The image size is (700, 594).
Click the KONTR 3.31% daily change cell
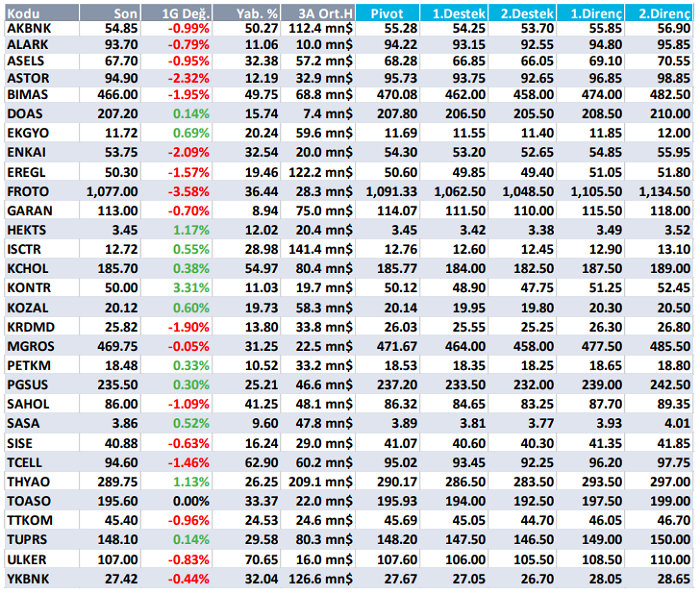click(191, 287)
